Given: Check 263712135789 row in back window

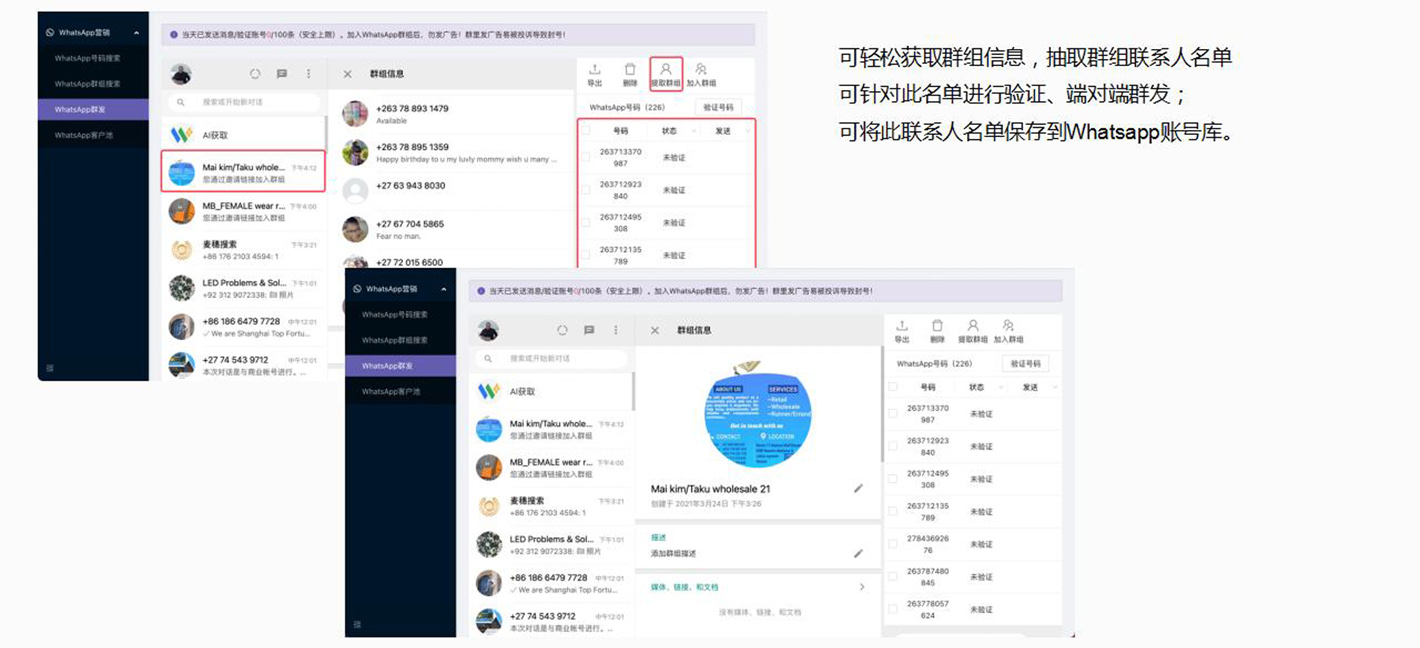Looking at the screenshot, I should pyautogui.click(x=586, y=255).
